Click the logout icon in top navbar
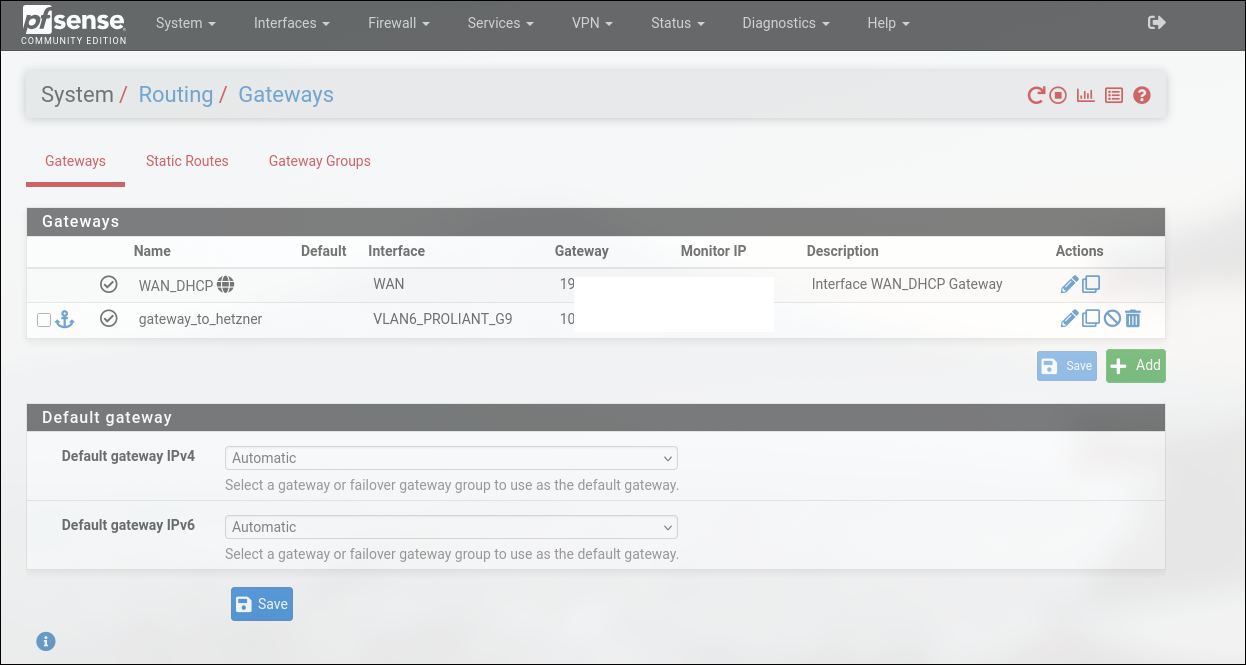 (1157, 23)
